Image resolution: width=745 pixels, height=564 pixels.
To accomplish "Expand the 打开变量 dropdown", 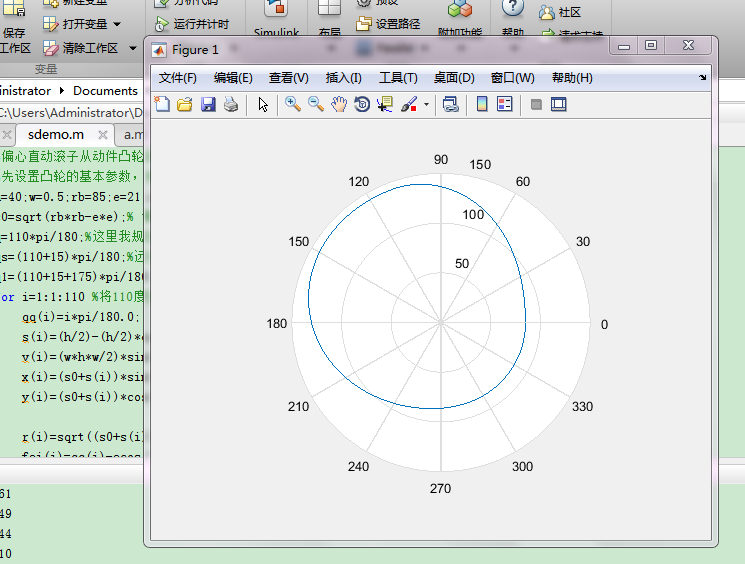I will pos(117,24).
